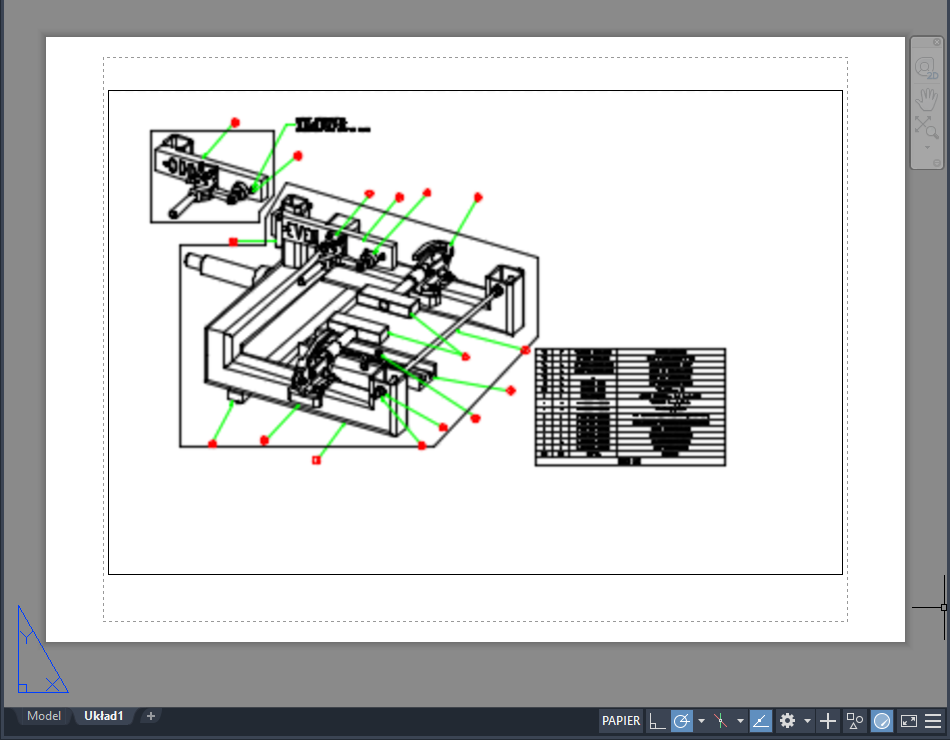Screen dimensions: 950x740
Task: Click the annotation monitor plus icon
Action: click(828, 721)
